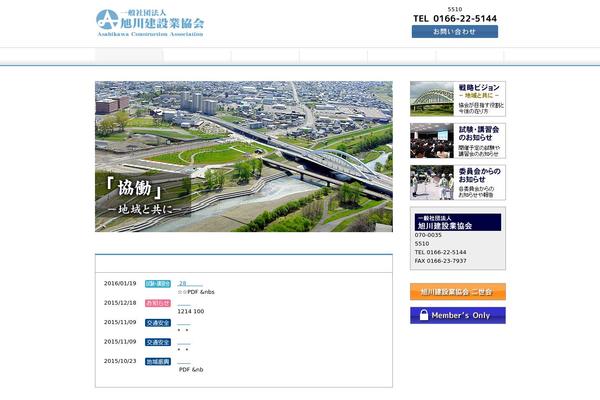Viewport: 600px width, 400px height.
Task: Open the 戦略ビジョン banner
Action: pos(458,99)
